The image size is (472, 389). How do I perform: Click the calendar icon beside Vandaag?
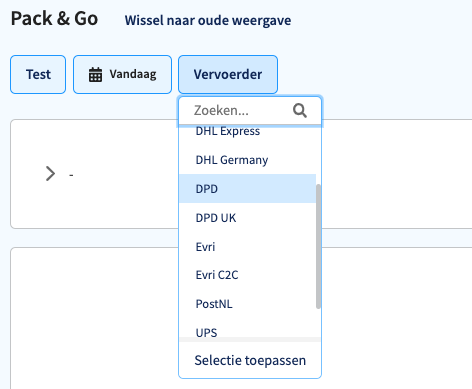pyautogui.click(x=95, y=74)
